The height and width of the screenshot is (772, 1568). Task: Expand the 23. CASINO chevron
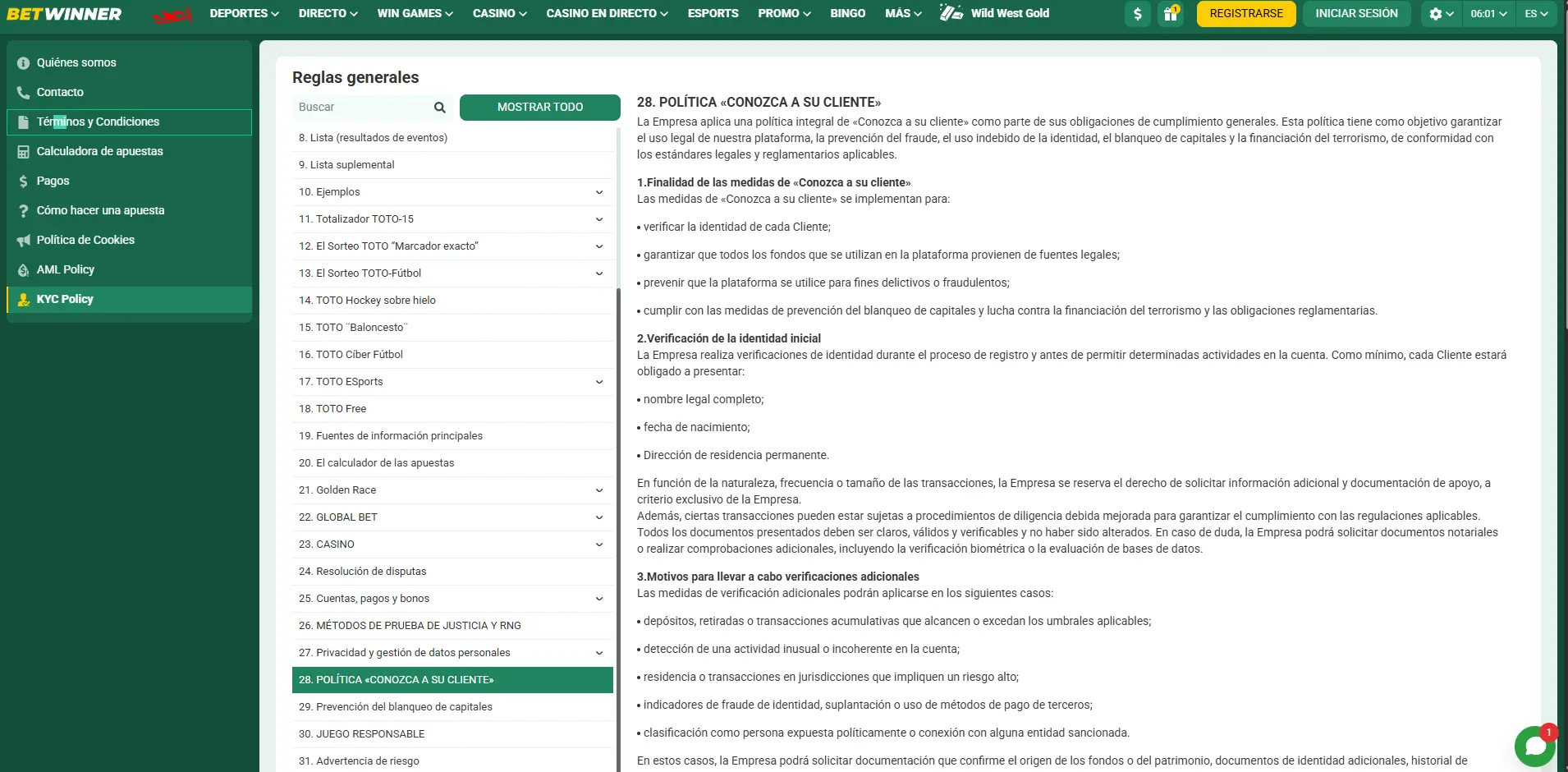pos(599,545)
